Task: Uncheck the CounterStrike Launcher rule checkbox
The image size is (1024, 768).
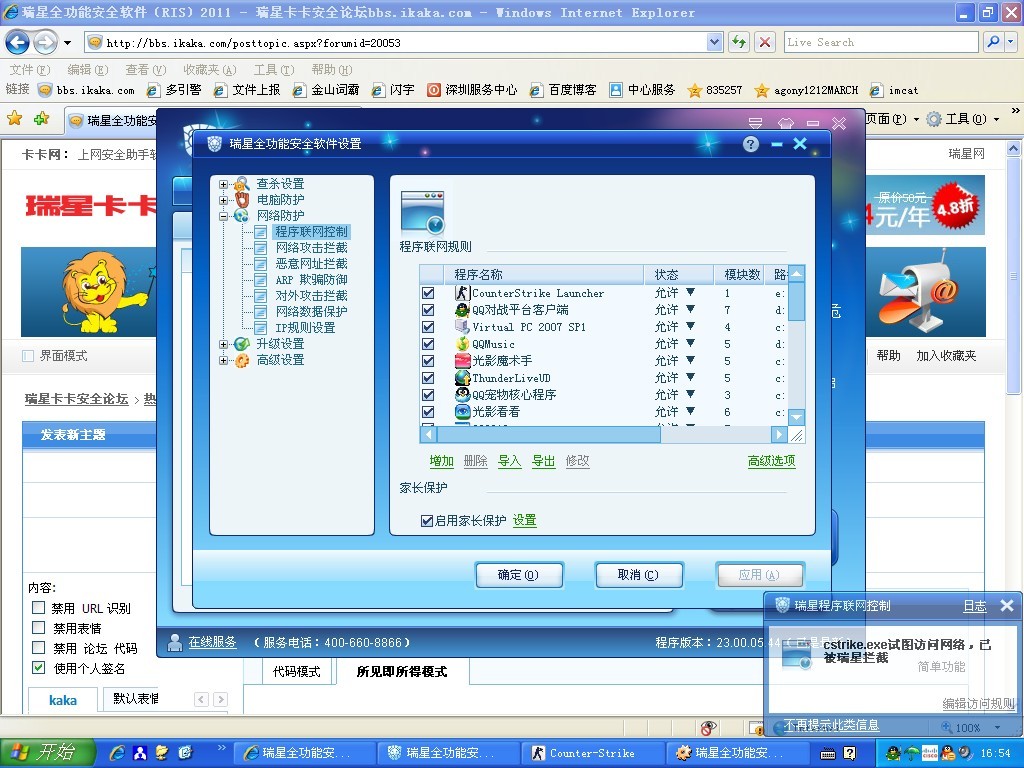Action: pyautogui.click(x=428, y=293)
